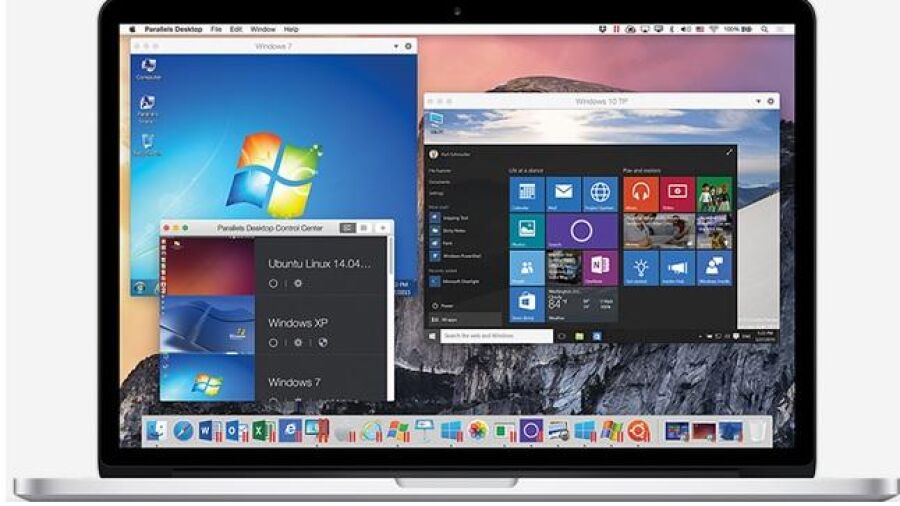Open settings gear for Windows XP VM
The height and width of the screenshot is (506, 900).
coord(298,342)
